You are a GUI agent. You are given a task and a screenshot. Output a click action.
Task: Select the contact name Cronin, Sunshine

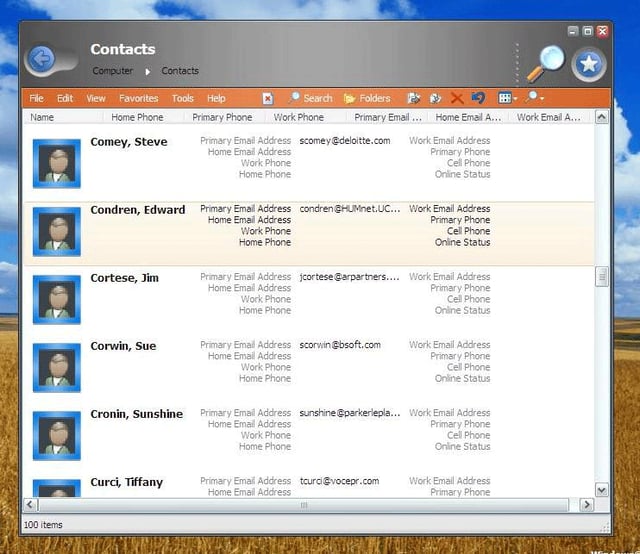137,414
